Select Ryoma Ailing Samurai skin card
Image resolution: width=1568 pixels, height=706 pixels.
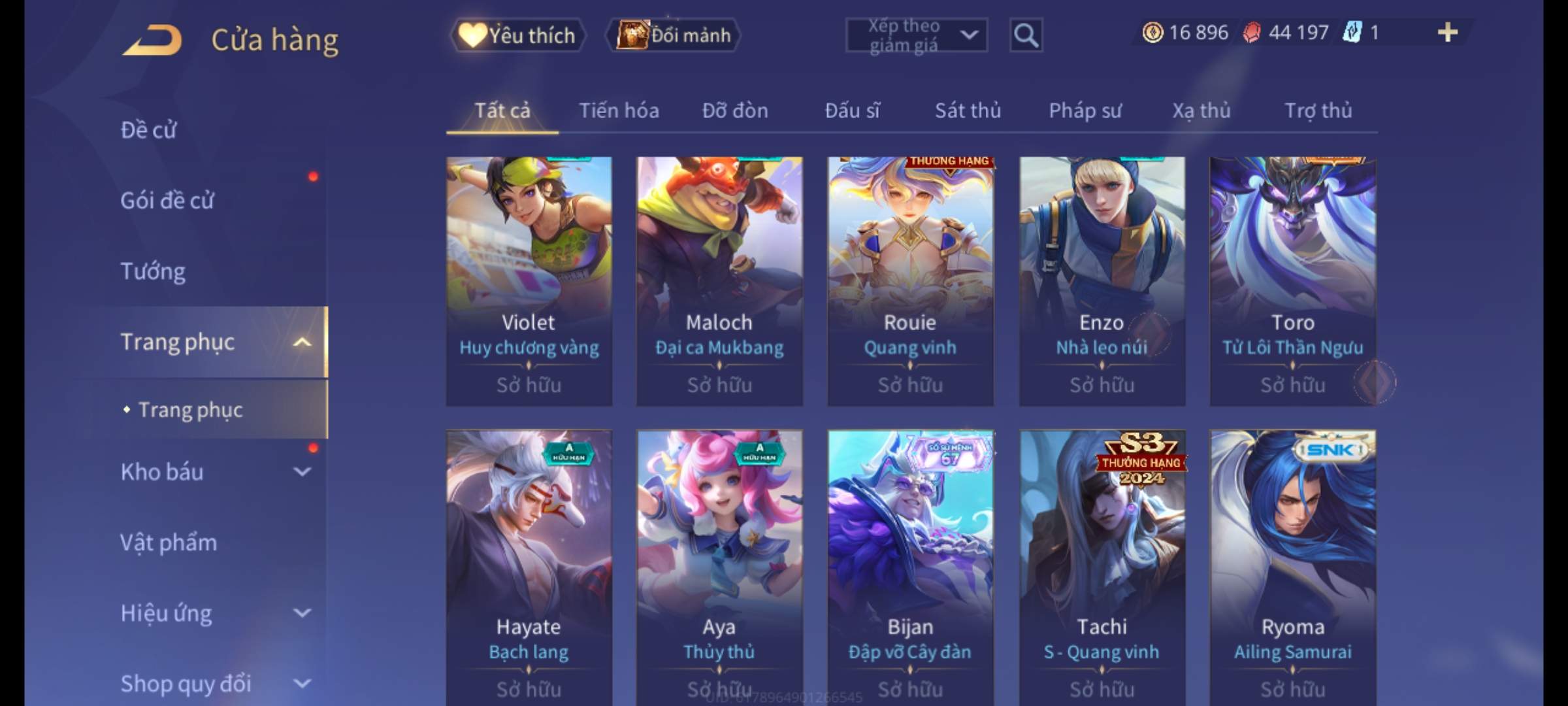(1293, 567)
